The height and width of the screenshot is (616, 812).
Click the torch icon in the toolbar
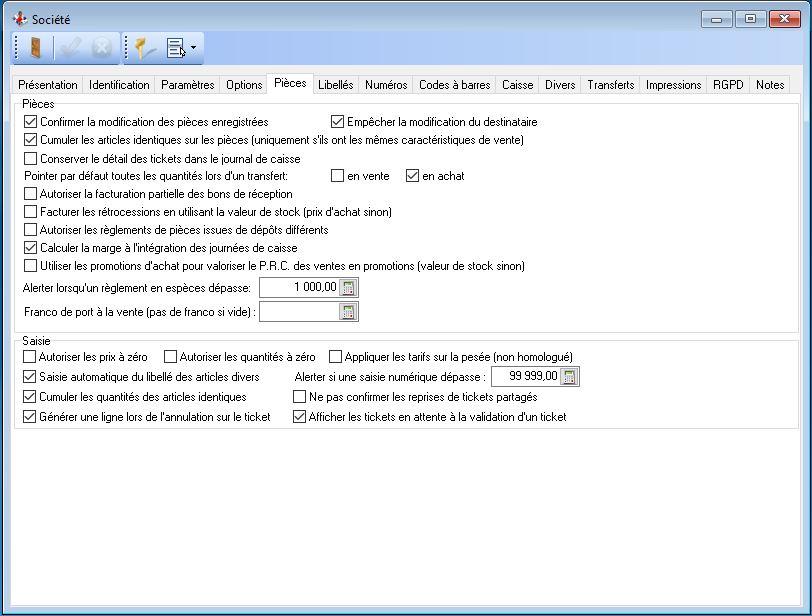[x=146, y=48]
